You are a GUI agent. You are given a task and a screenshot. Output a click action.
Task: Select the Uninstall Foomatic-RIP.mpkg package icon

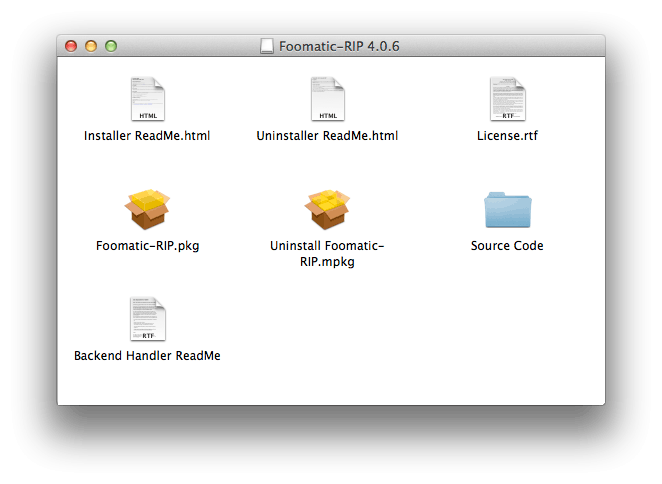[327, 209]
